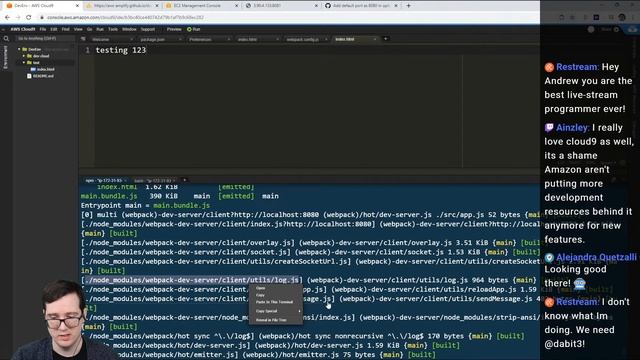Collapse the test folder arrow
Viewport: 640px width, 360px height.
click(24, 62)
